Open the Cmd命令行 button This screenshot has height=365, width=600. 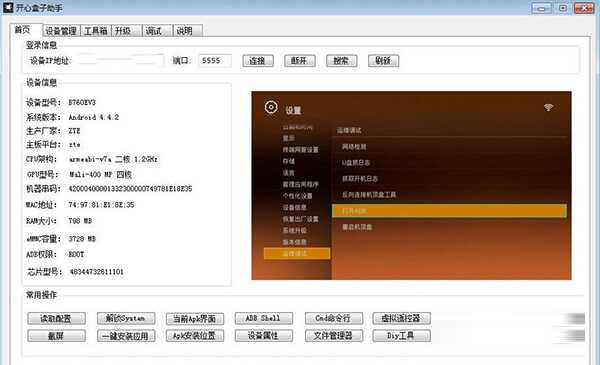(334, 318)
